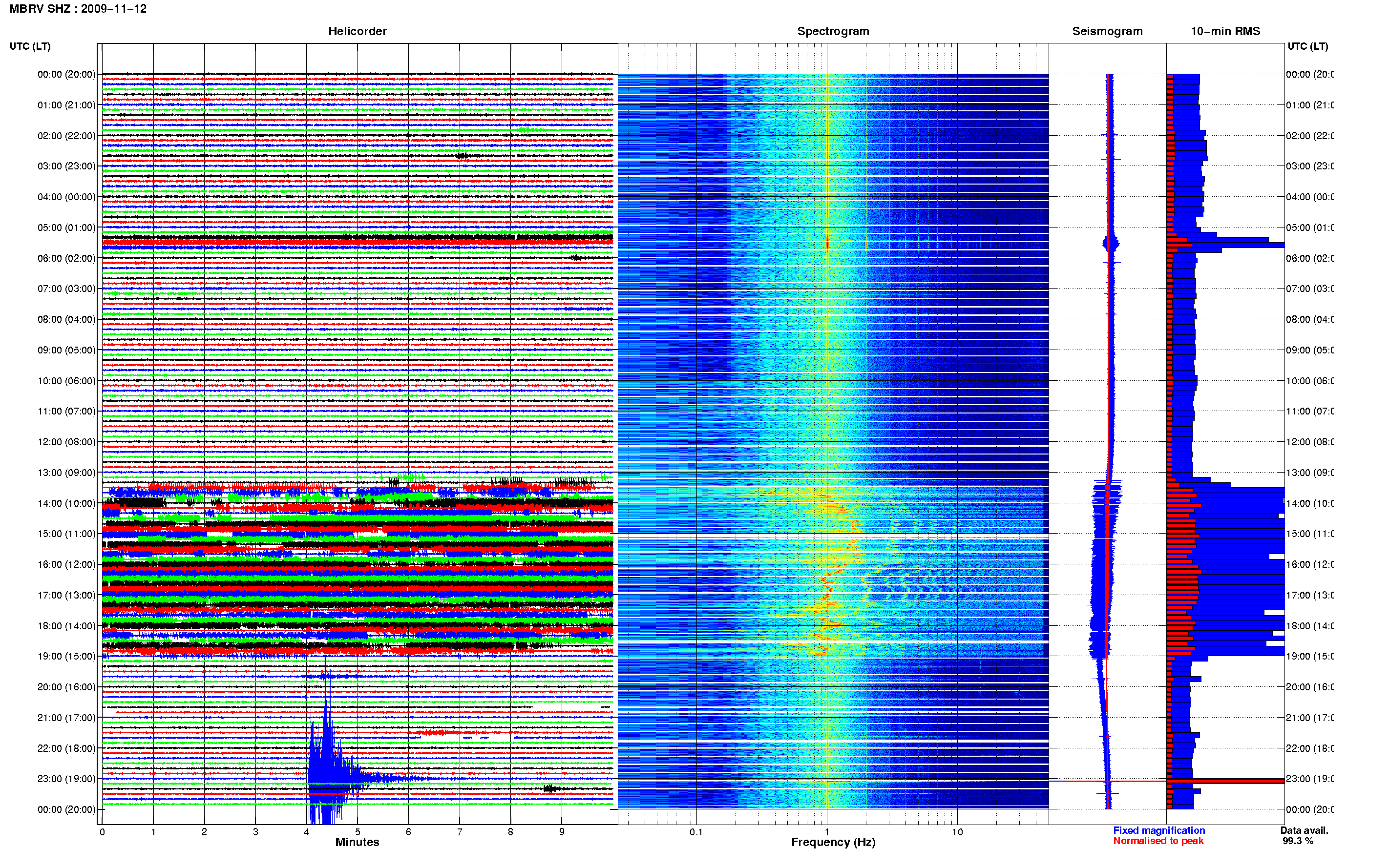Screen dimensions: 1389x868
Task: Click left-axis time label "02:00 (22:00)"
Action: 66,136
